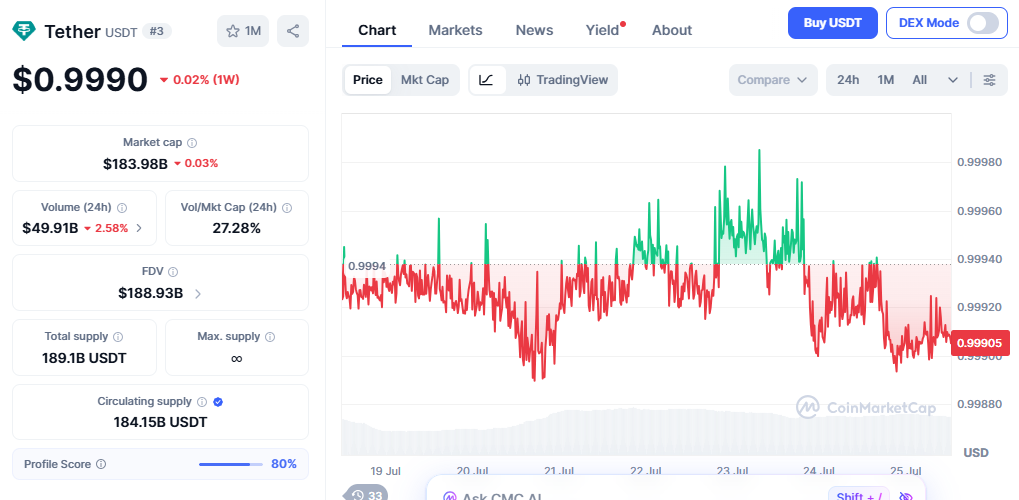Viewport: 1019px width, 500px height.
Task: Click the volume histogram below the price chart
Action: click(647, 432)
